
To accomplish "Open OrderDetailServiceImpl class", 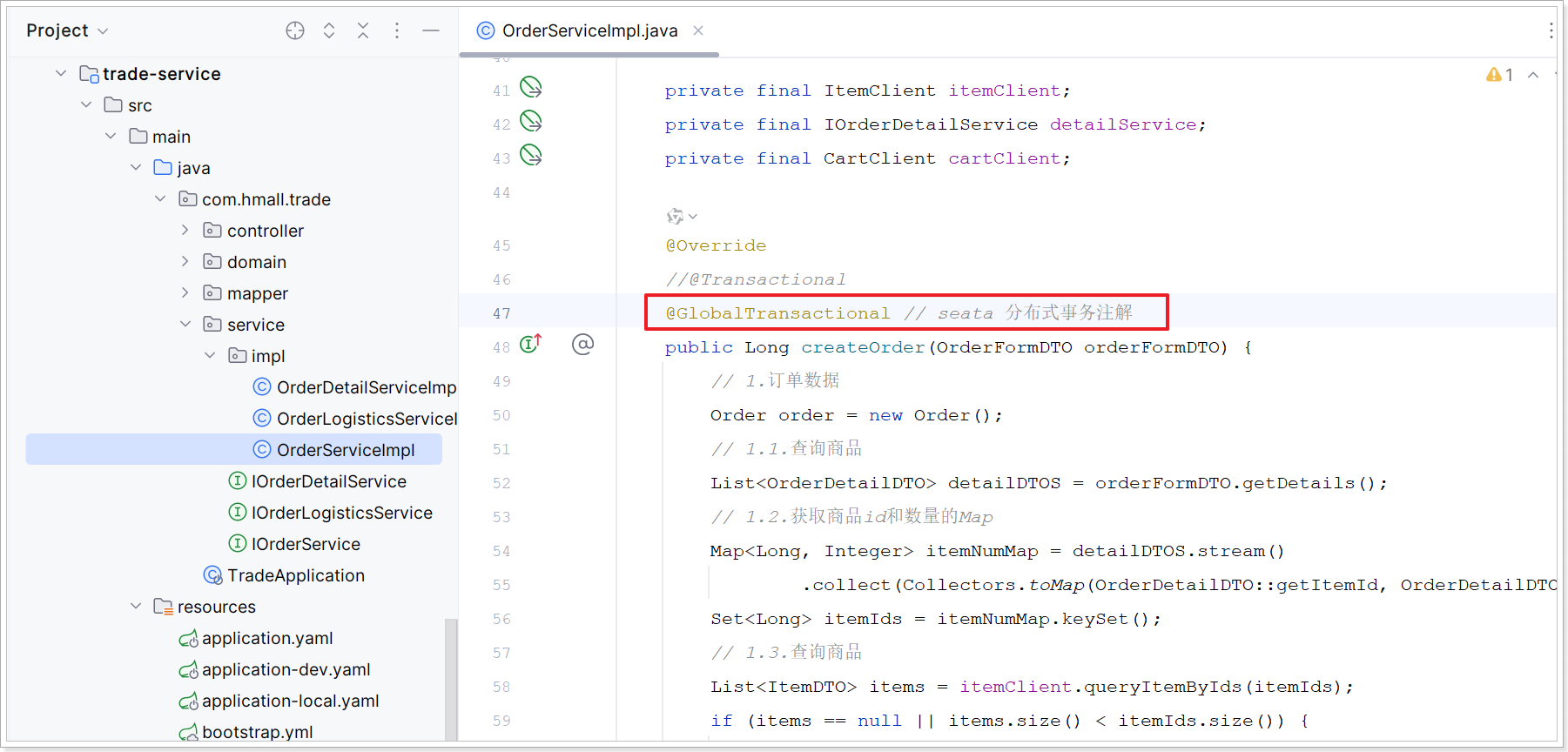I will point(366,387).
